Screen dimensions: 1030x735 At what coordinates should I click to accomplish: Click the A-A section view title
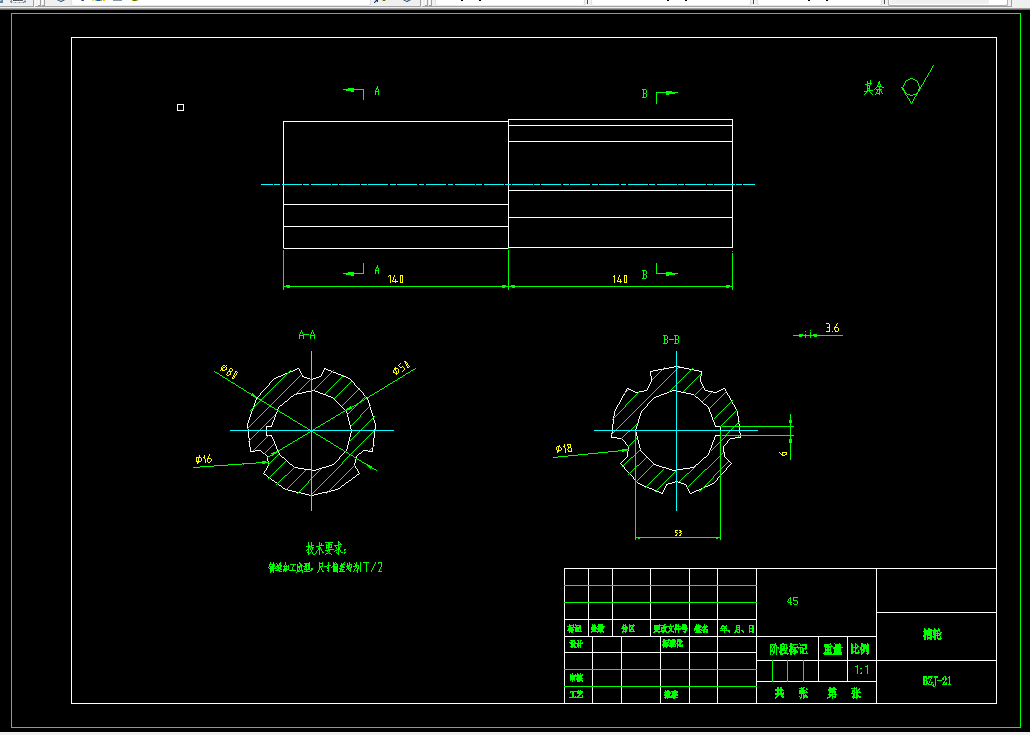(x=307, y=335)
